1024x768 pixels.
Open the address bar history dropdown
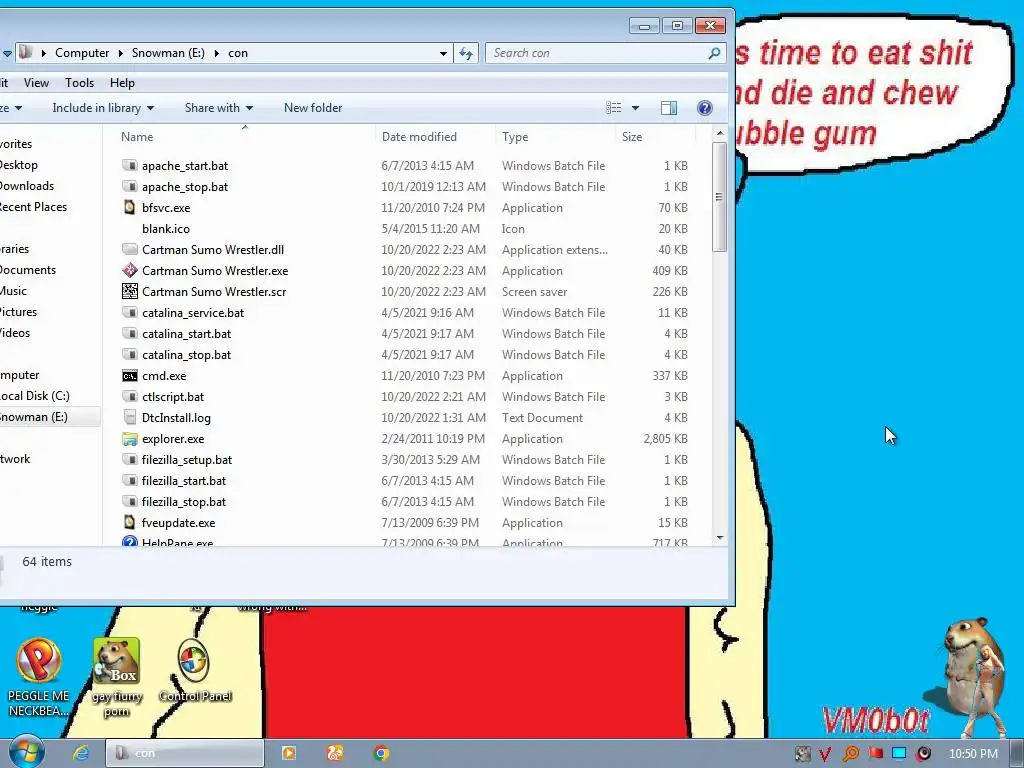[443, 53]
